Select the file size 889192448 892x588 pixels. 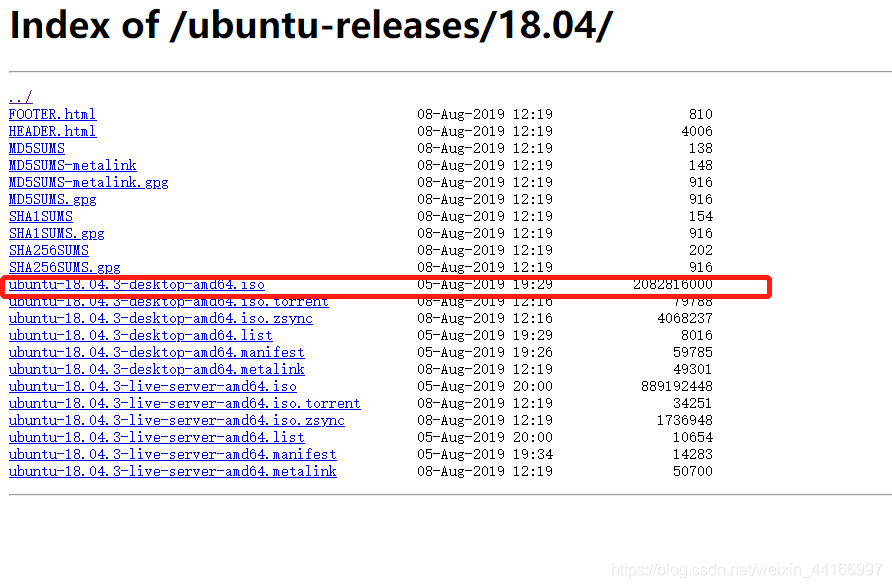pos(677,387)
